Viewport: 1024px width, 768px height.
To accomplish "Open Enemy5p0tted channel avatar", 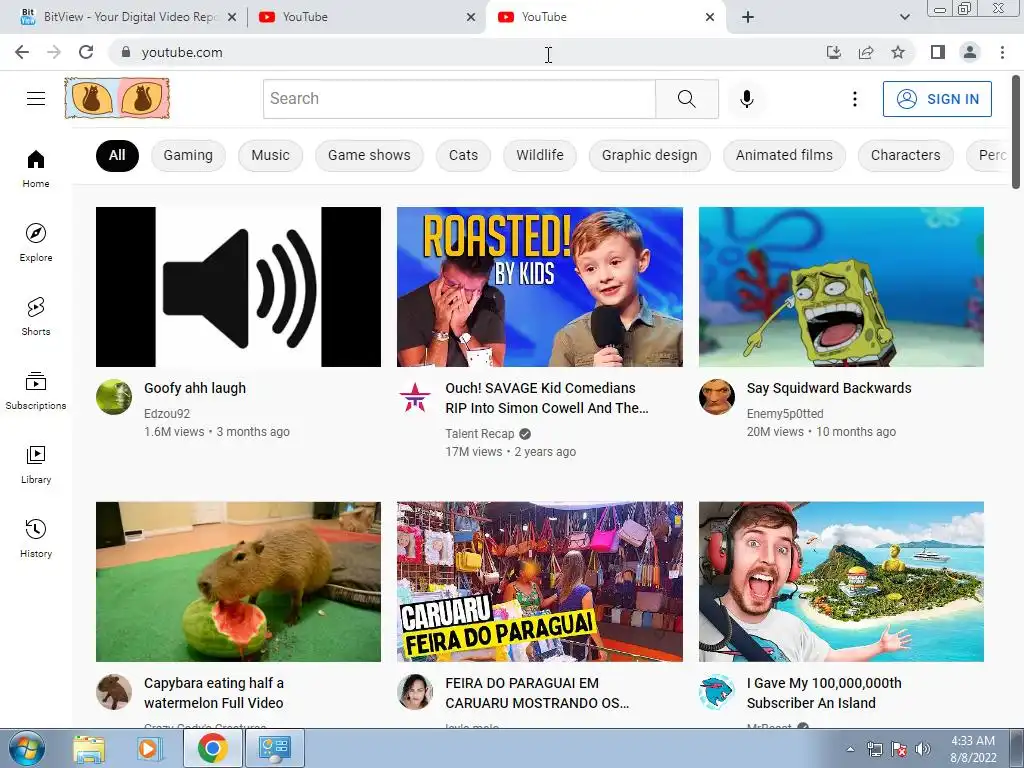I will pos(717,397).
